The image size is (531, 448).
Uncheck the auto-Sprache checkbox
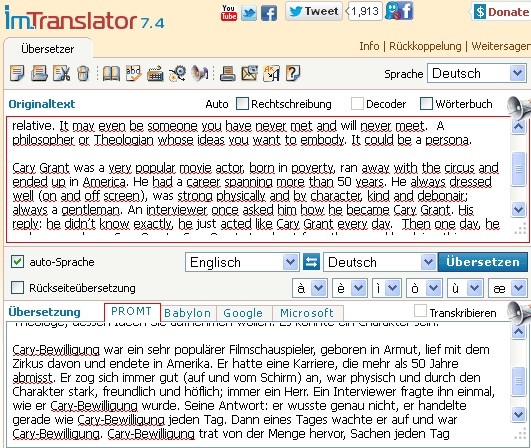[17, 262]
